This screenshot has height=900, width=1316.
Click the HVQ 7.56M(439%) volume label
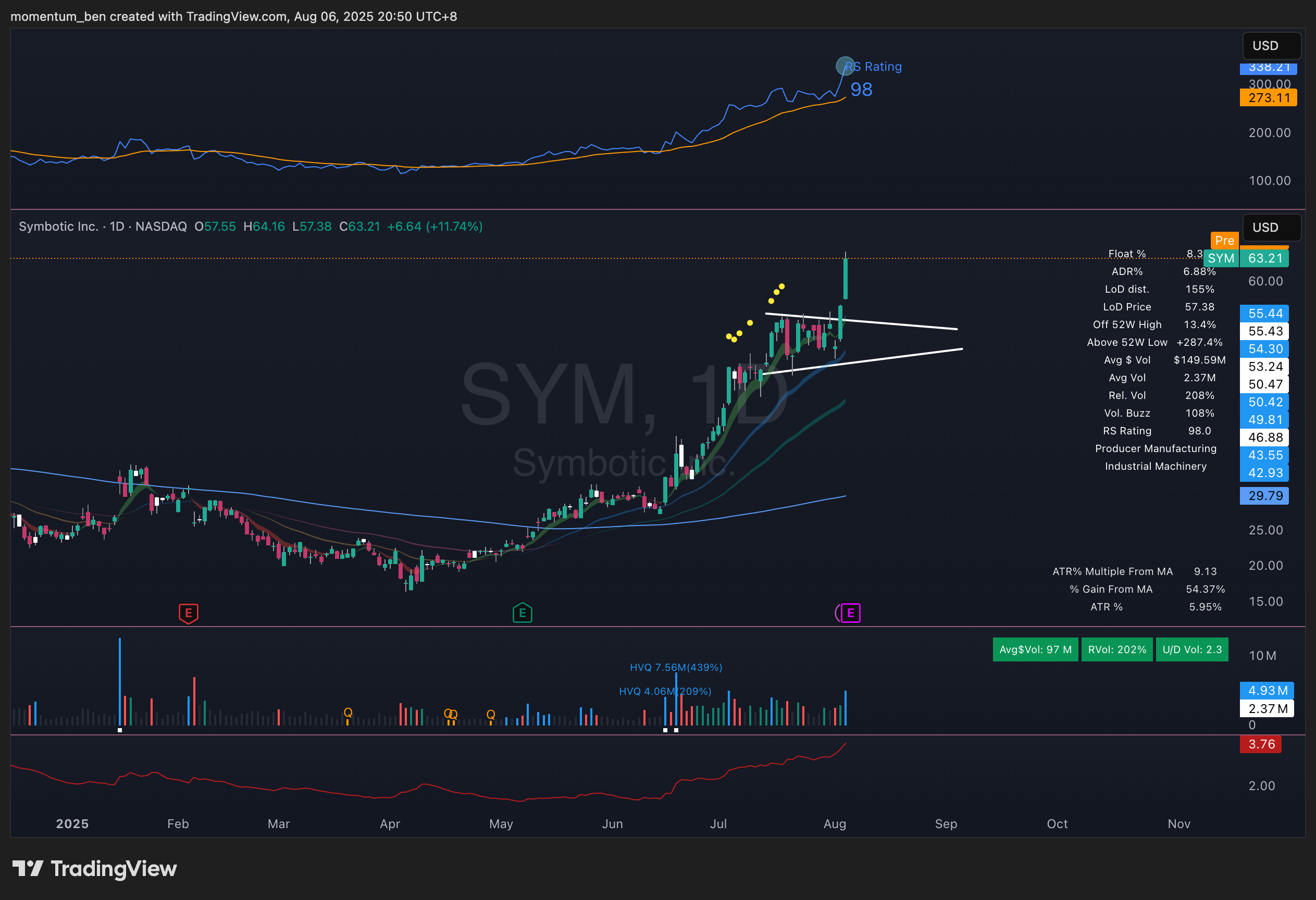[x=676, y=667]
